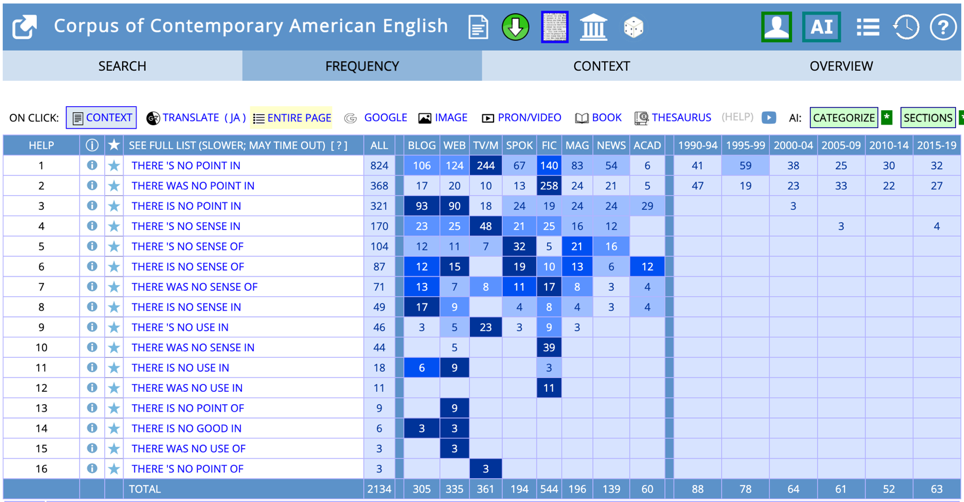Image resolution: width=964 pixels, height=502 pixels.
Task: Switch to the FREQUENCY tab
Action: (362, 66)
